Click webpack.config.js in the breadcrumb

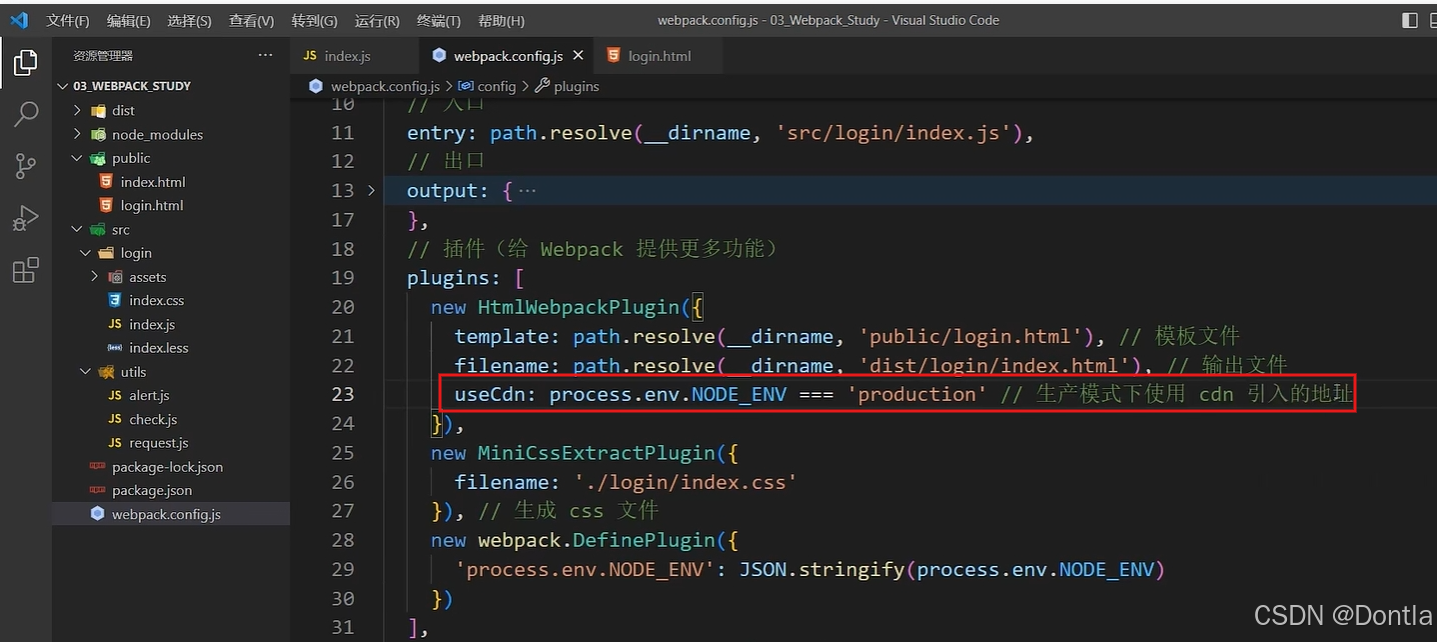tap(385, 86)
